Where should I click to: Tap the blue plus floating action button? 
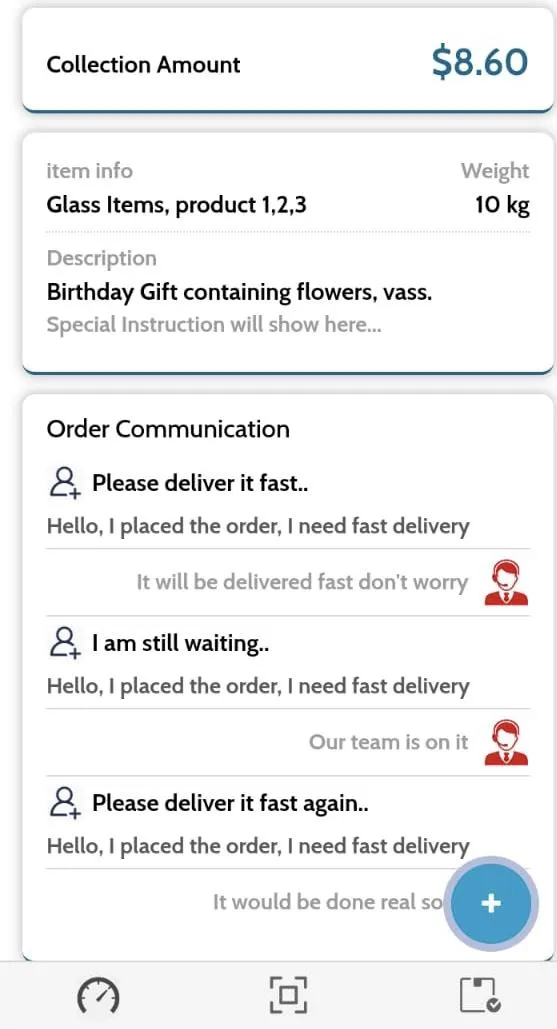coord(491,903)
